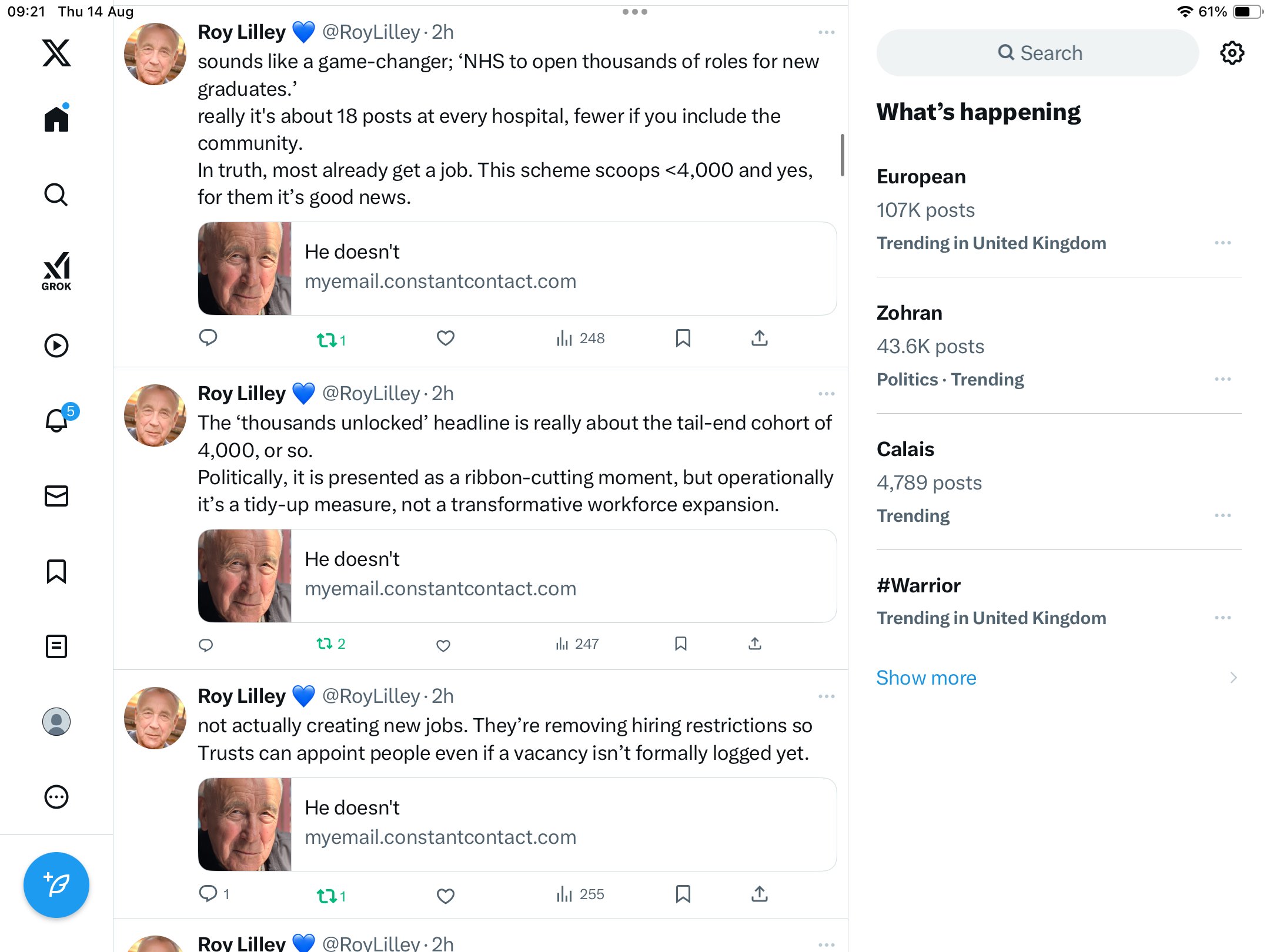Share the 'game-changer' NHS post

pyautogui.click(x=760, y=338)
